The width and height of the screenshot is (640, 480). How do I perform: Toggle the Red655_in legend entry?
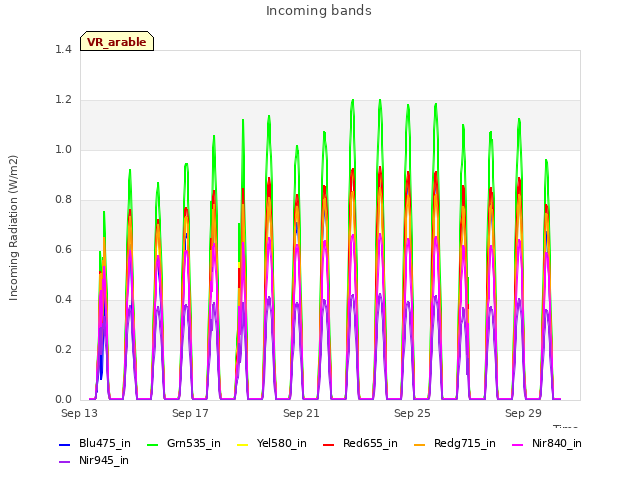click(x=360, y=444)
